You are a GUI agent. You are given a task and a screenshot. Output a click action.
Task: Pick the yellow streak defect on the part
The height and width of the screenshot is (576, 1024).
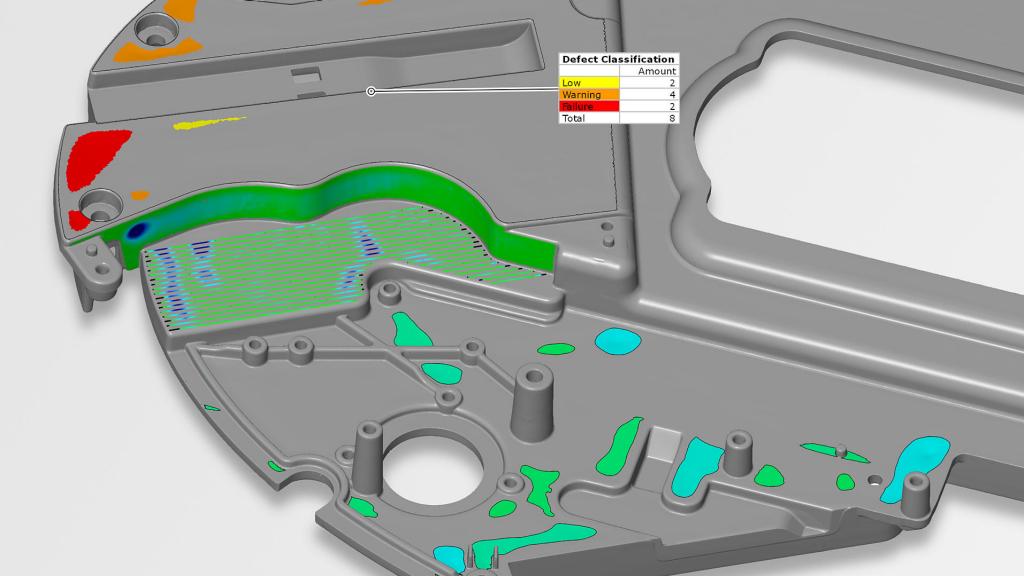(x=210, y=123)
